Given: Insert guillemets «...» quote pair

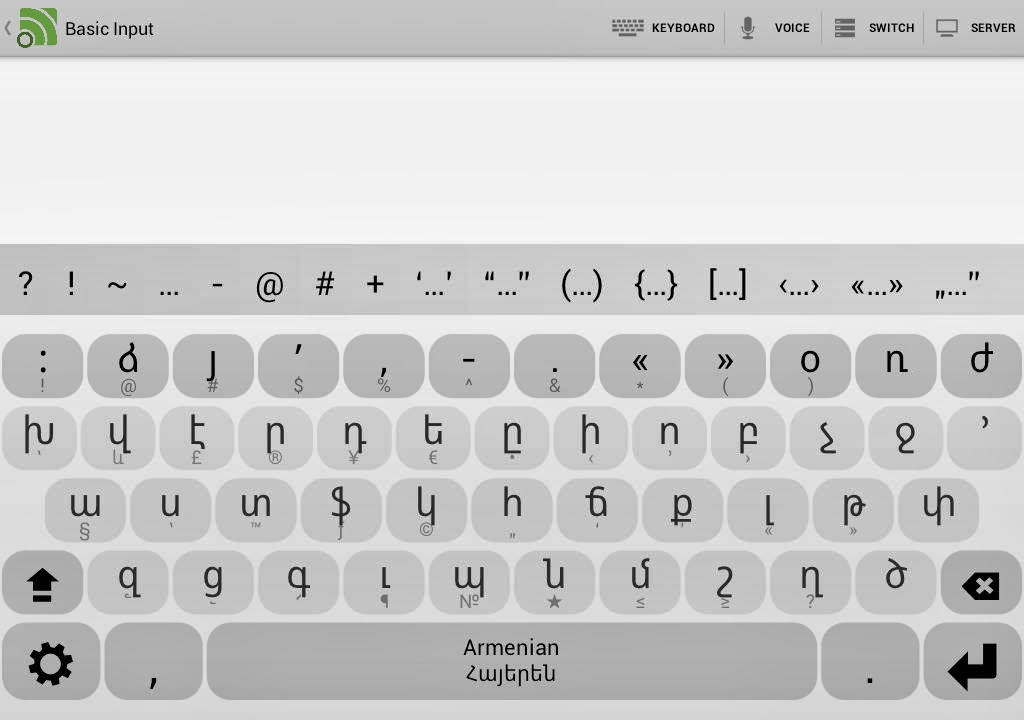Looking at the screenshot, I should tap(876, 285).
